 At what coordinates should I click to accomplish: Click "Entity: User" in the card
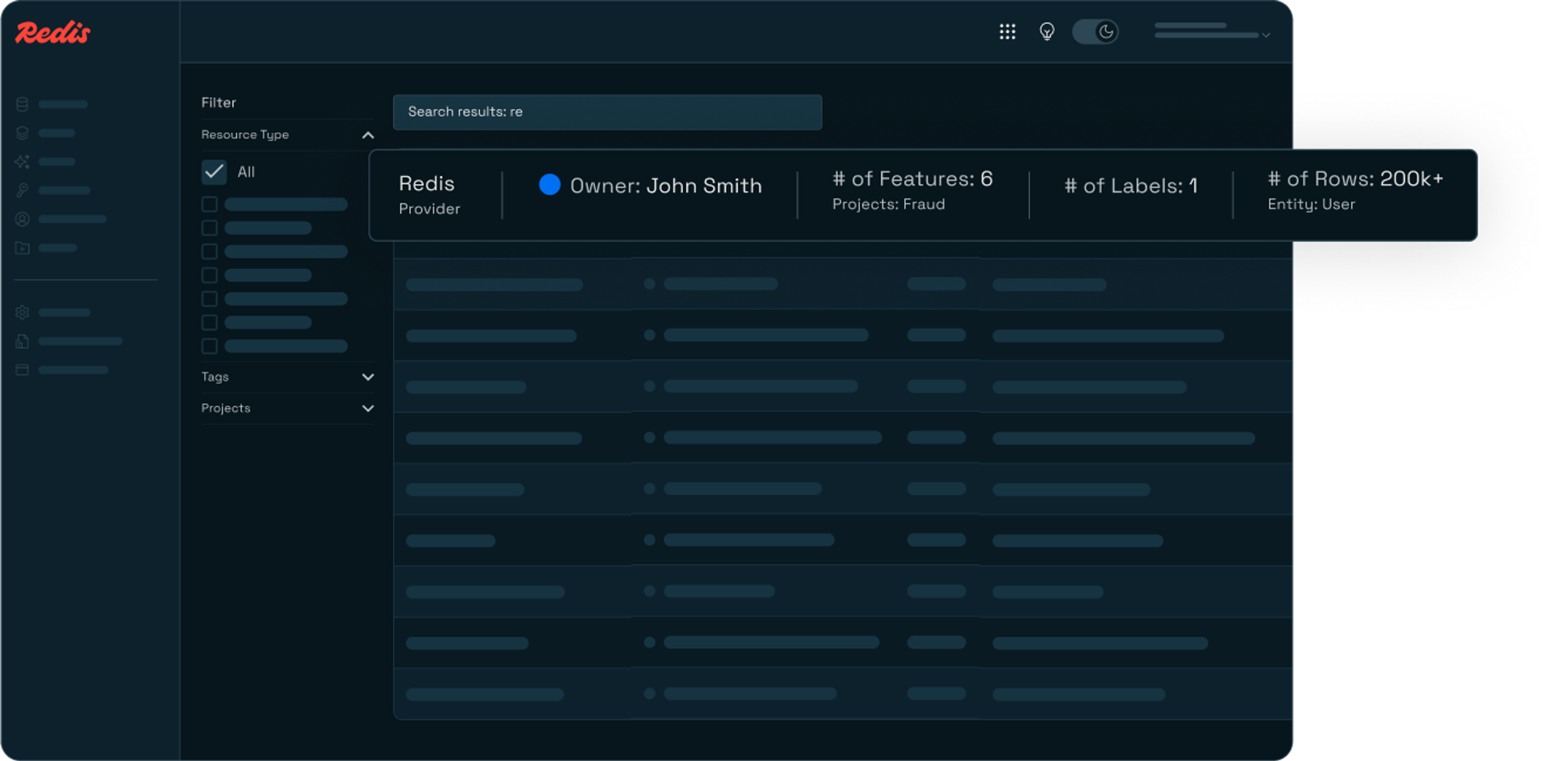[1312, 205]
